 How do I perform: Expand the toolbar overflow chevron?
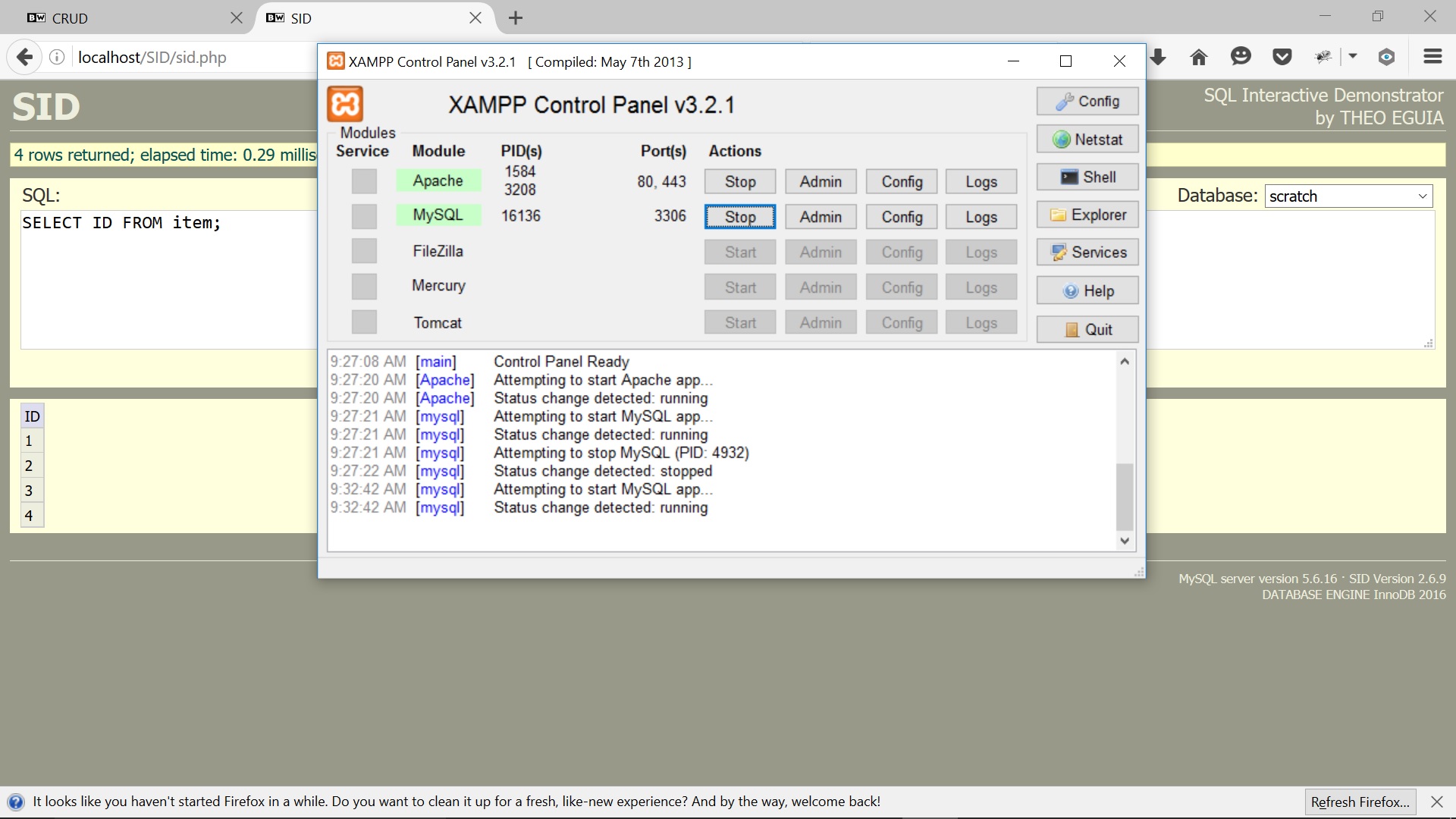coord(1353,57)
